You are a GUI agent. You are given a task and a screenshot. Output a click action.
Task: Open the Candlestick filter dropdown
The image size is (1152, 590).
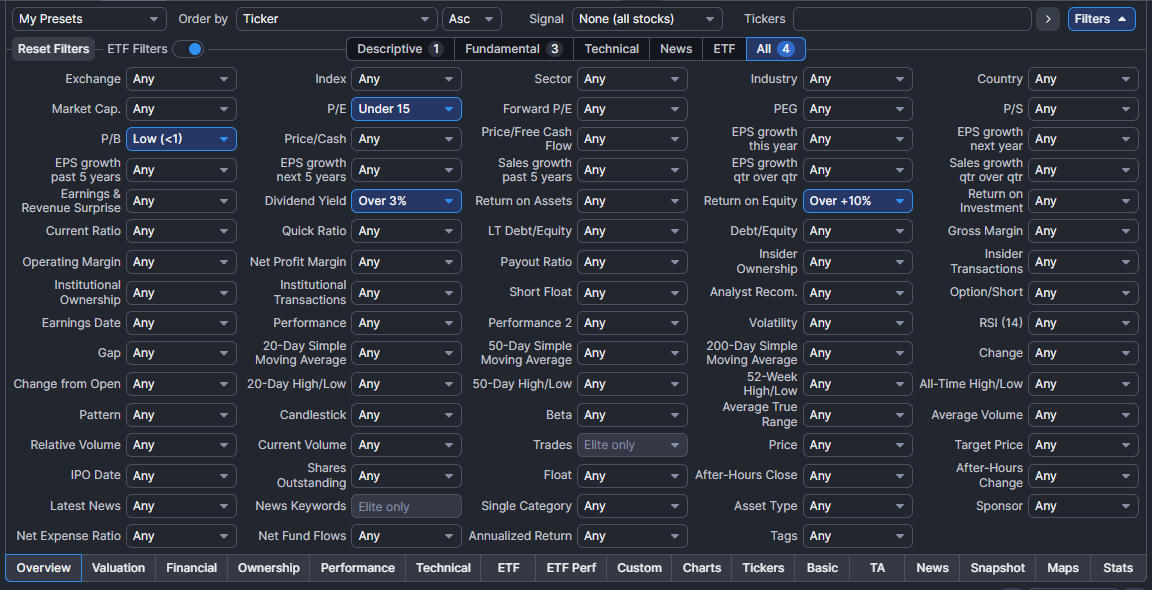[x=406, y=415]
